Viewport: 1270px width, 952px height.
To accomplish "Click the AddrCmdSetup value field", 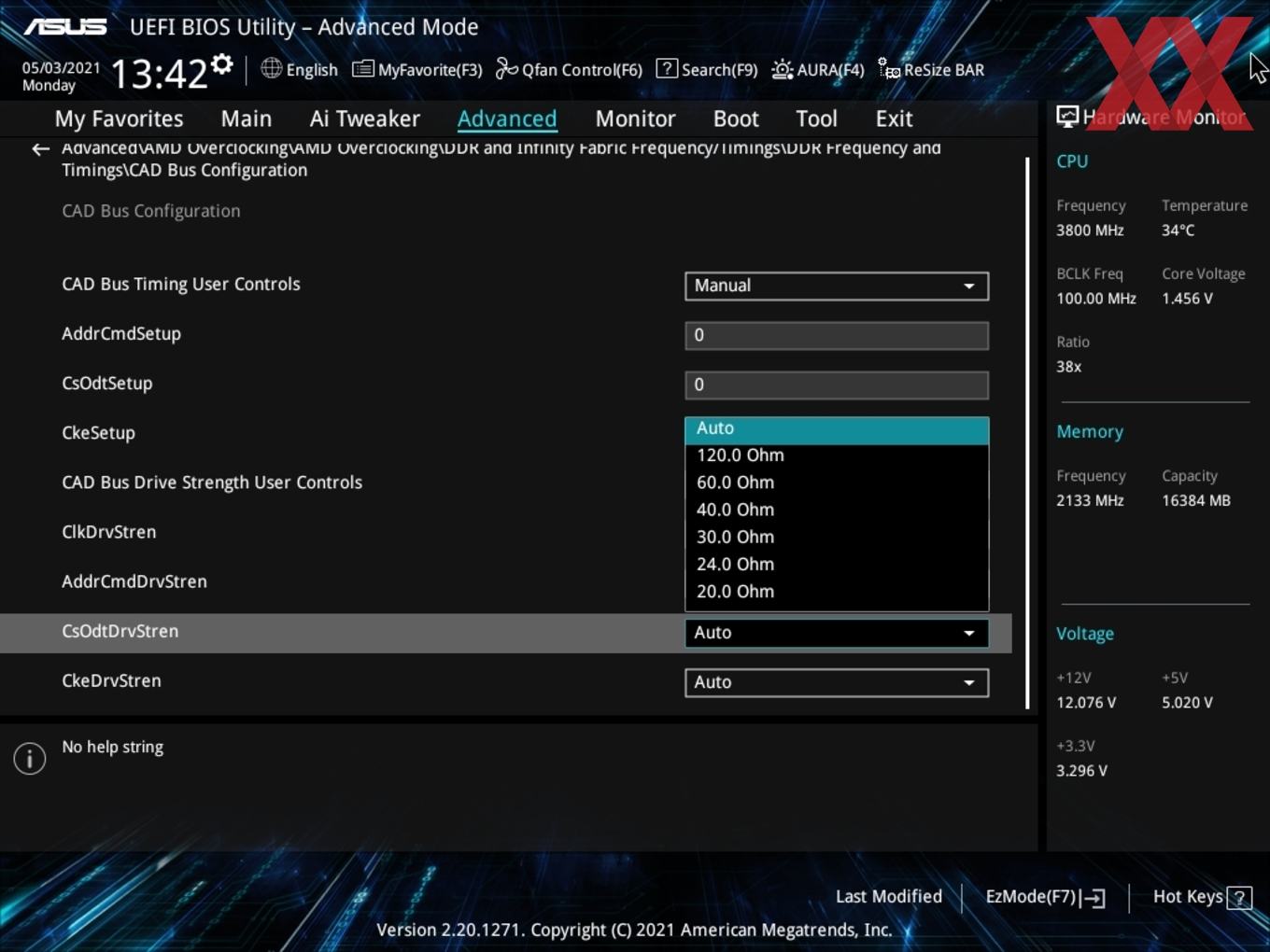I will click(837, 335).
